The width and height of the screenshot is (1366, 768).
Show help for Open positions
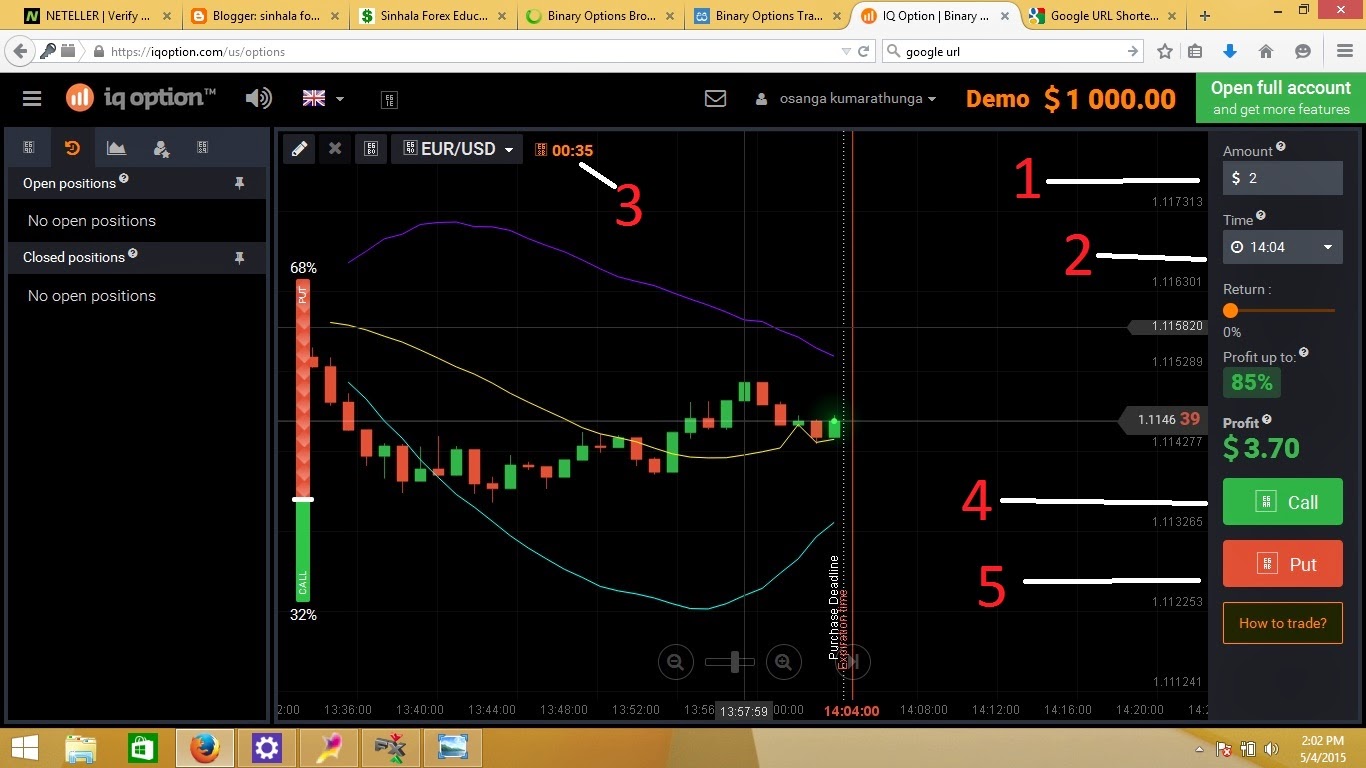coord(124,179)
